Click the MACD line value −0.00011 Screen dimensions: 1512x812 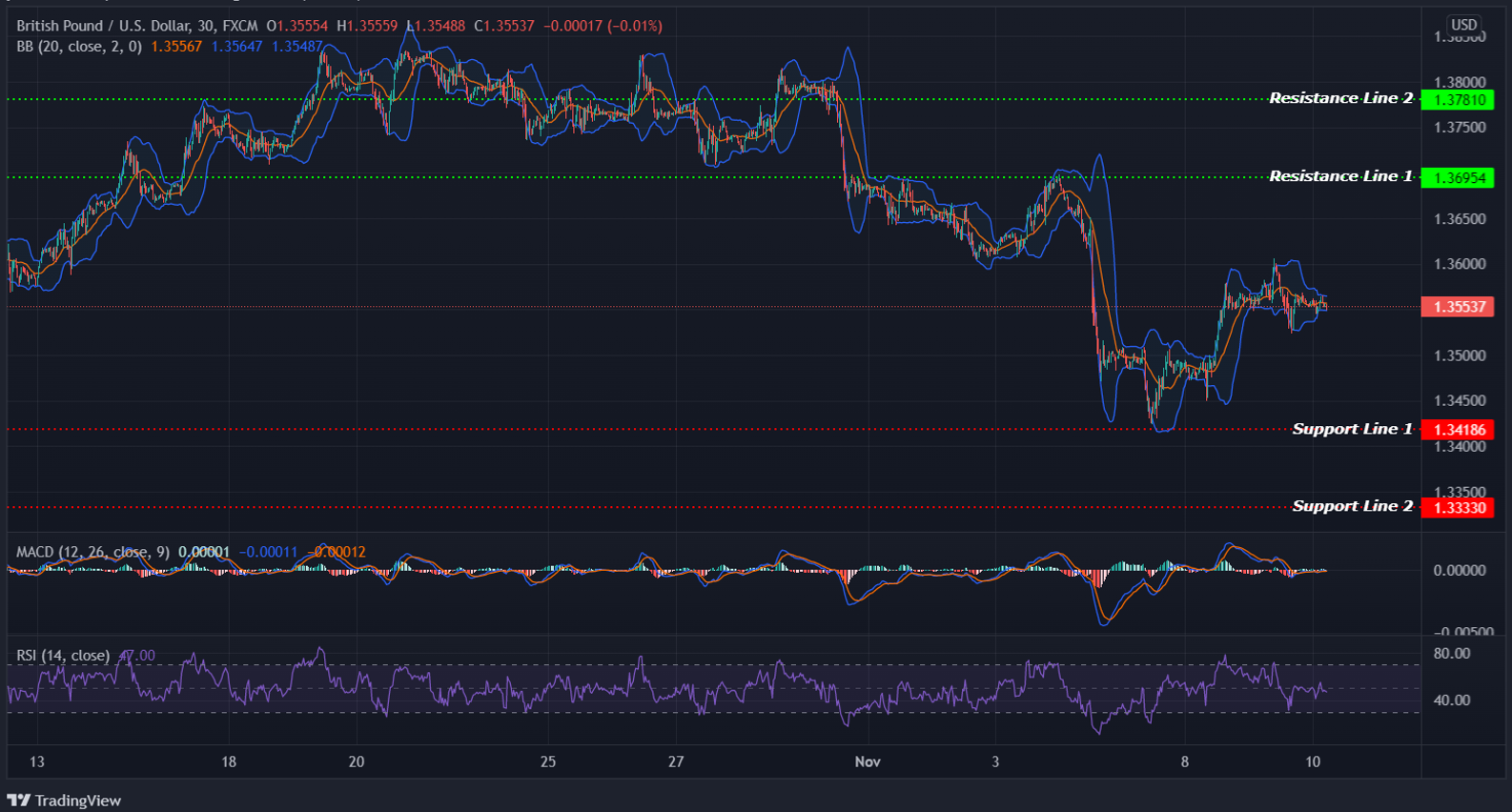click(268, 552)
